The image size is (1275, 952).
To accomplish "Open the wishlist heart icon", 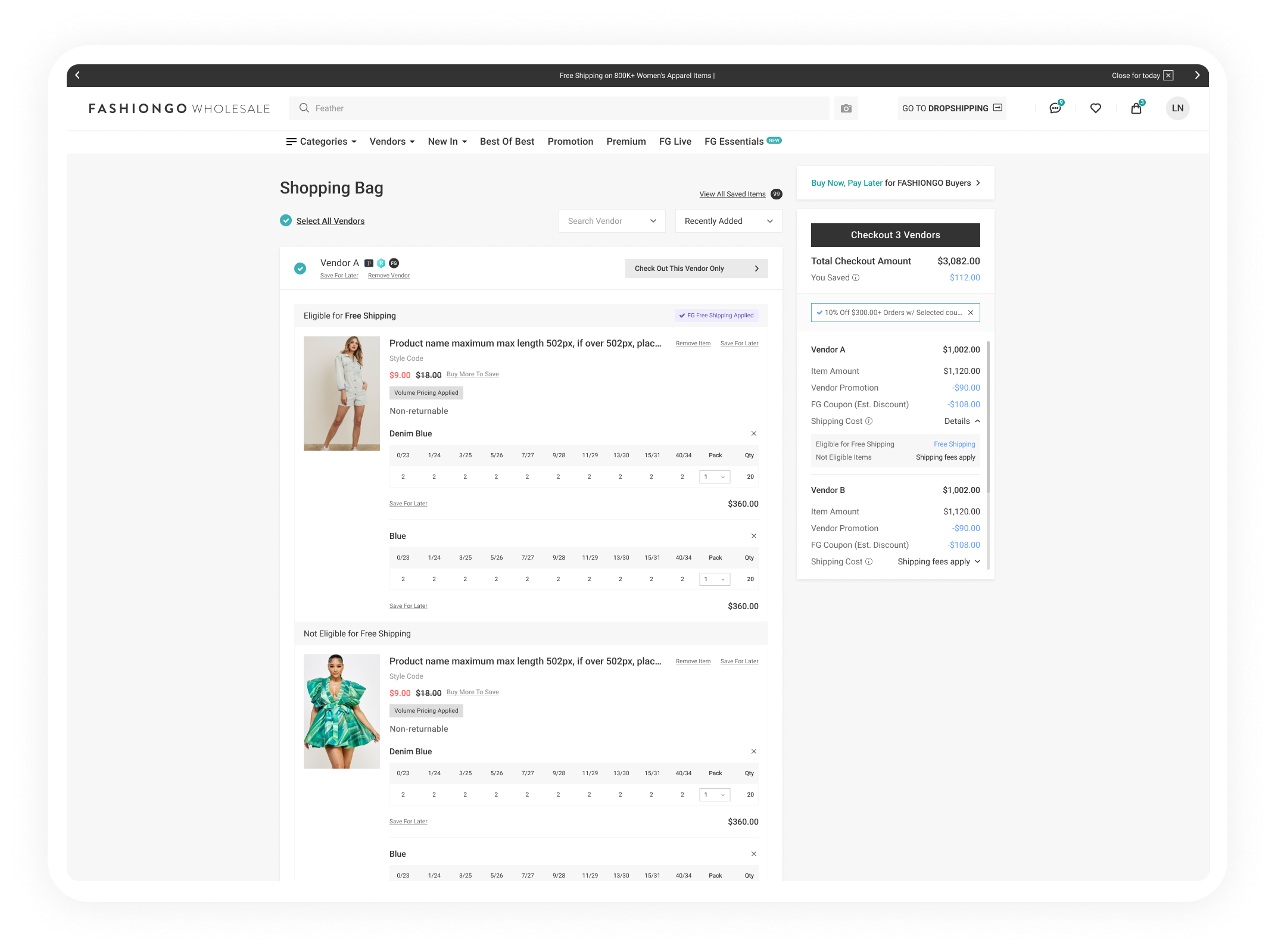I will pos(1095,108).
